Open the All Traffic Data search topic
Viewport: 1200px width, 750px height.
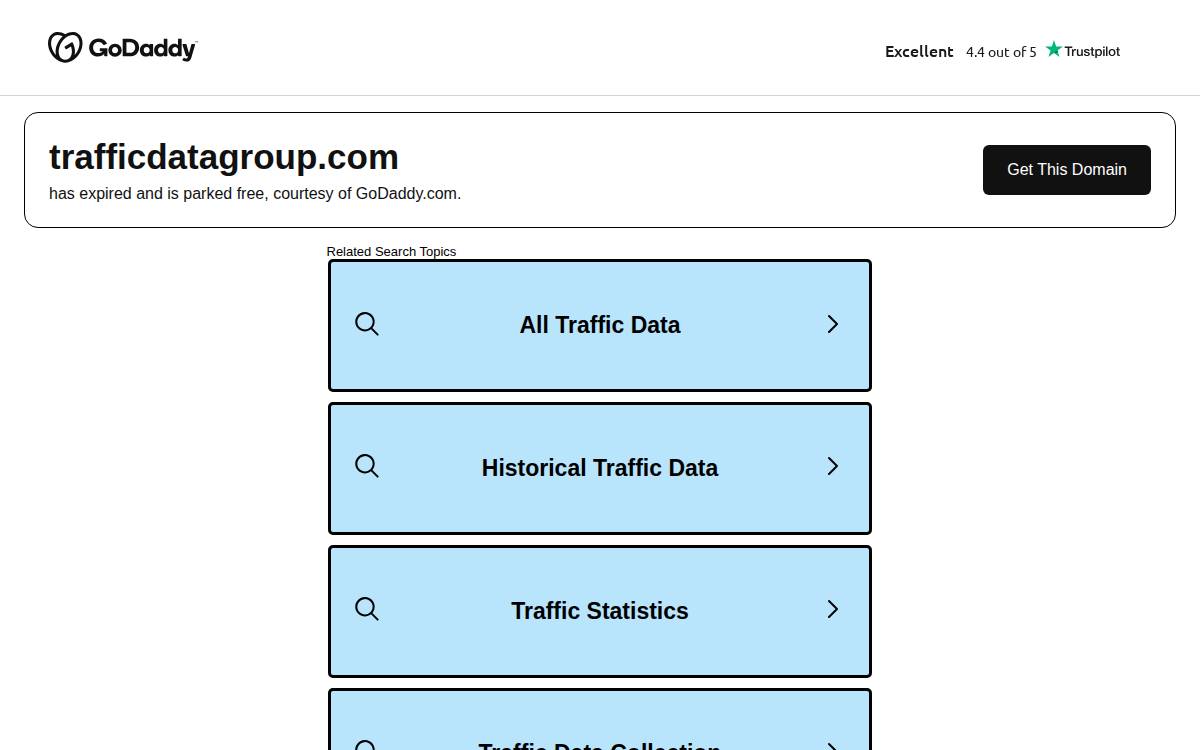click(x=600, y=325)
